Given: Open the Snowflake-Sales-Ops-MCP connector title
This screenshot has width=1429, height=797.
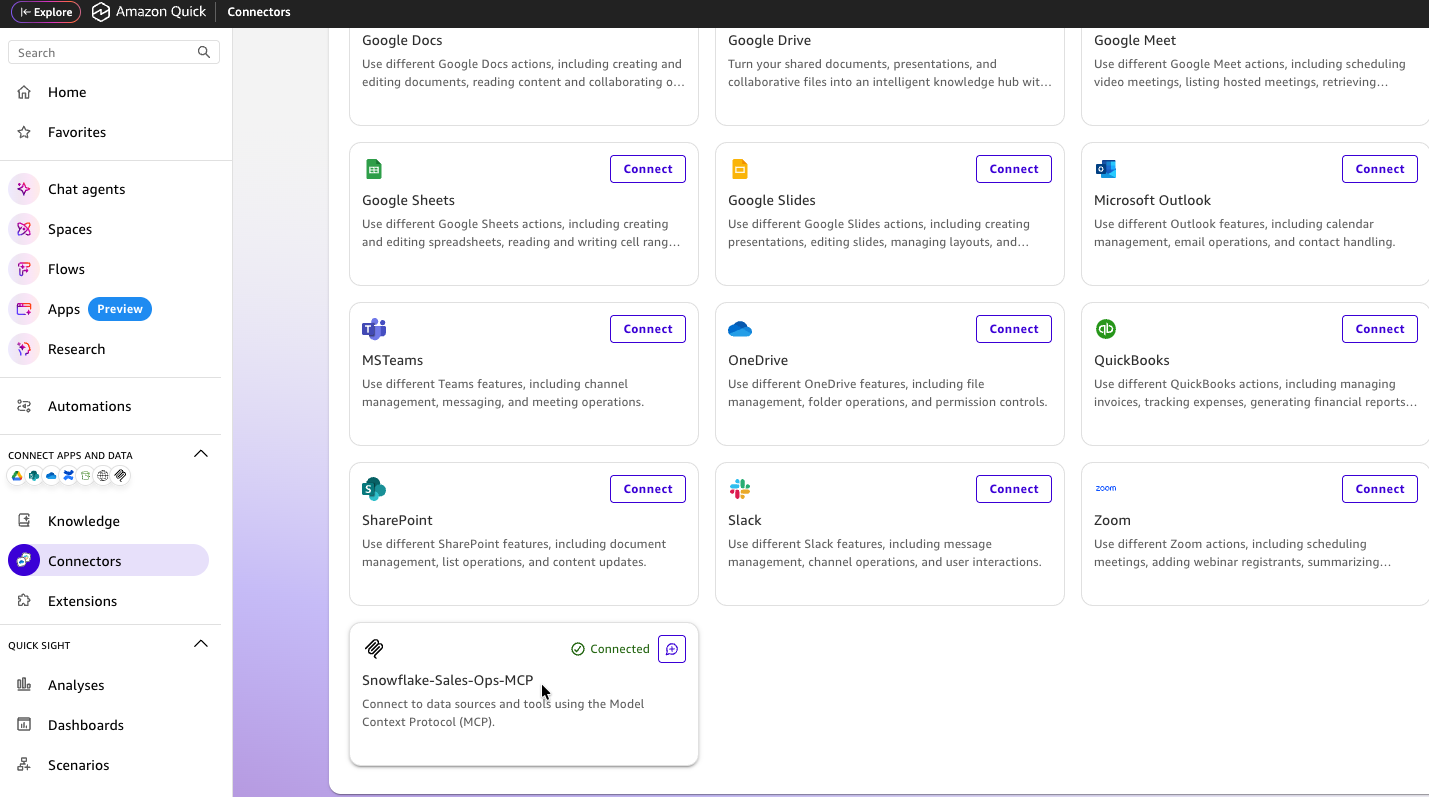Looking at the screenshot, I should click(x=447, y=680).
